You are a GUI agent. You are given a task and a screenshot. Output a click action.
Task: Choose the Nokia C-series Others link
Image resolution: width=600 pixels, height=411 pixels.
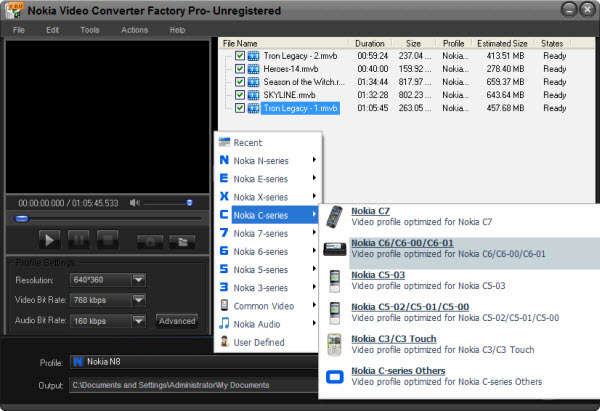(x=398, y=371)
